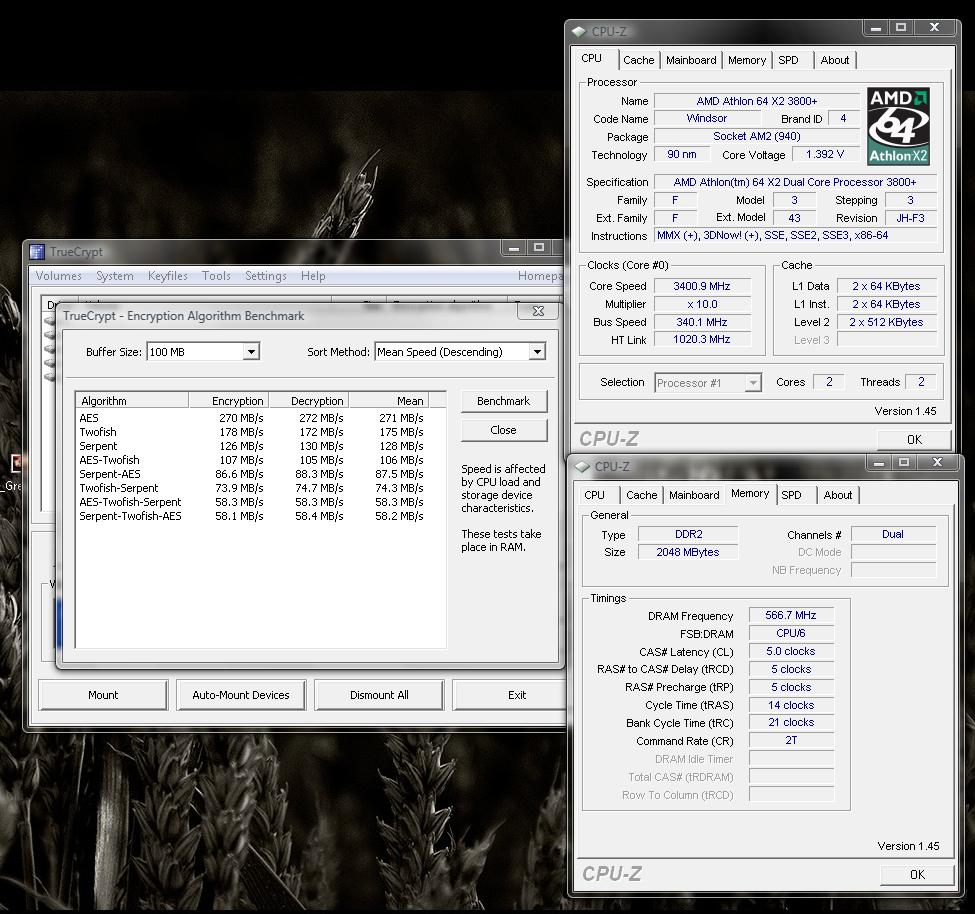
Task: Open the System menu in TrueCrypt
Action: pos(114,275)
